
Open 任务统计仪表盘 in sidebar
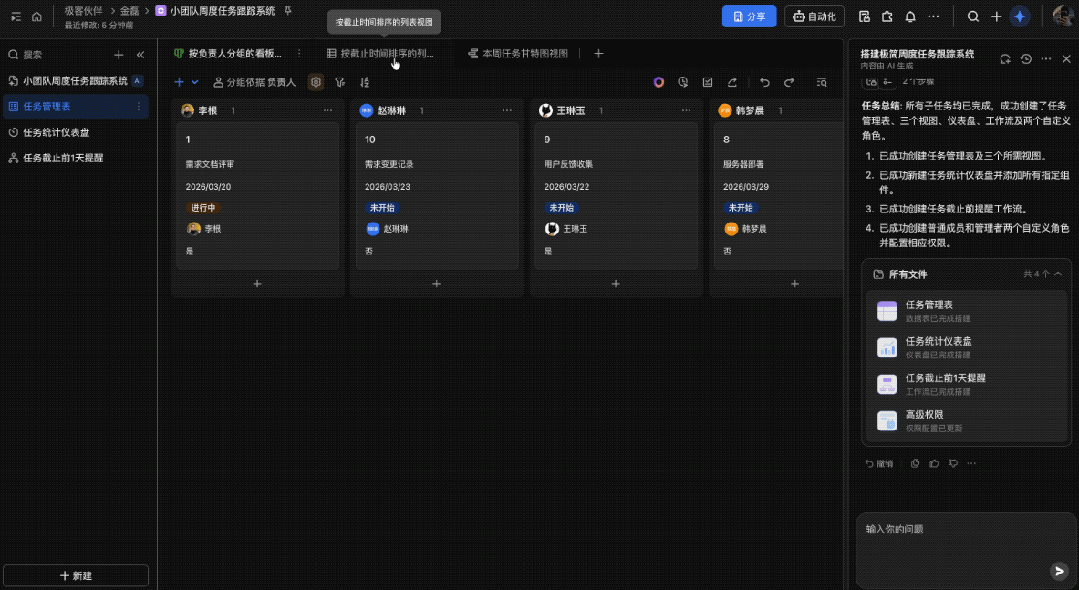pyautogui.click(x=56, y=132)
